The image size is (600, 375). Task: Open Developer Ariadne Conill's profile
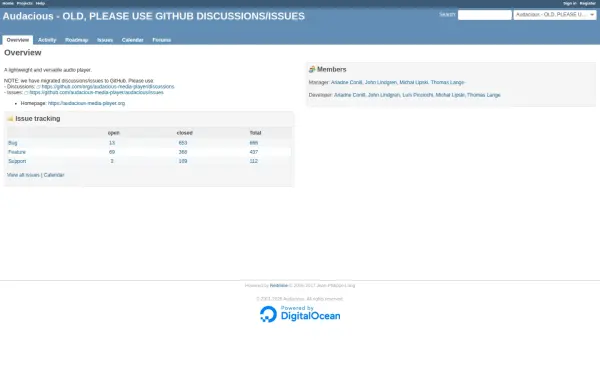(349, 95)
